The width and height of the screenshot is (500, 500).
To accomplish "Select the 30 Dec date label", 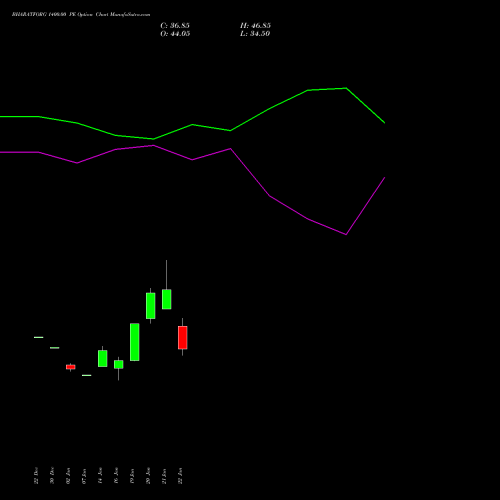I will pos(52,476).
